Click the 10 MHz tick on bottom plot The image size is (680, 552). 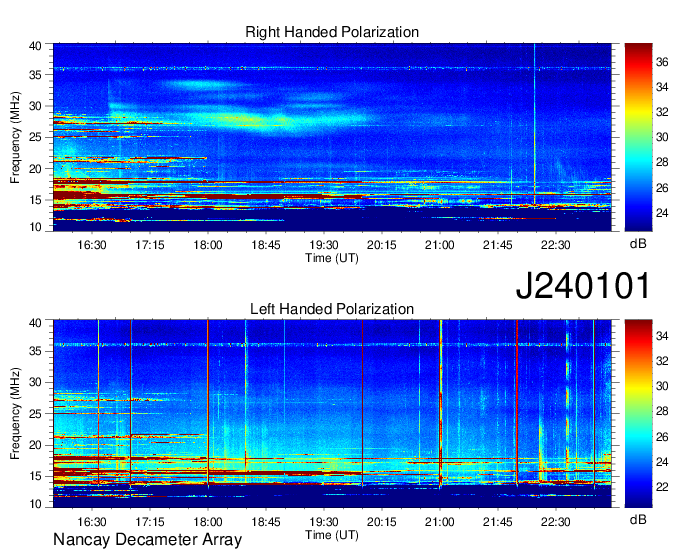(36, 504)
